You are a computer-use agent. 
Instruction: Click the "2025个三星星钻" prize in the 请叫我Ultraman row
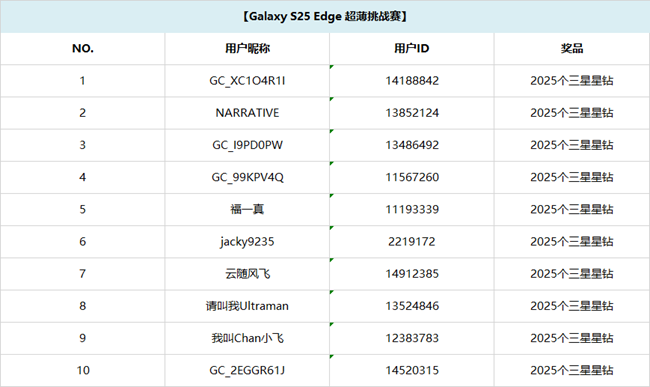tap(572, 306)
